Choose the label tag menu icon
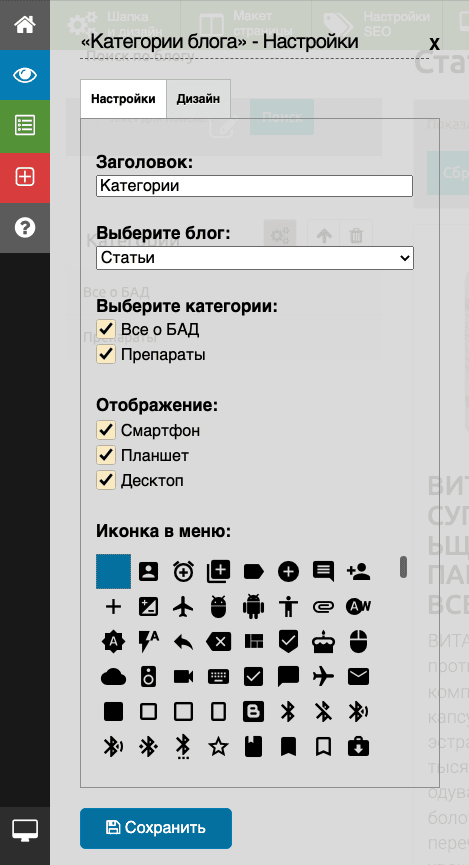Viewport: 469px width, 865px height. 253,572
